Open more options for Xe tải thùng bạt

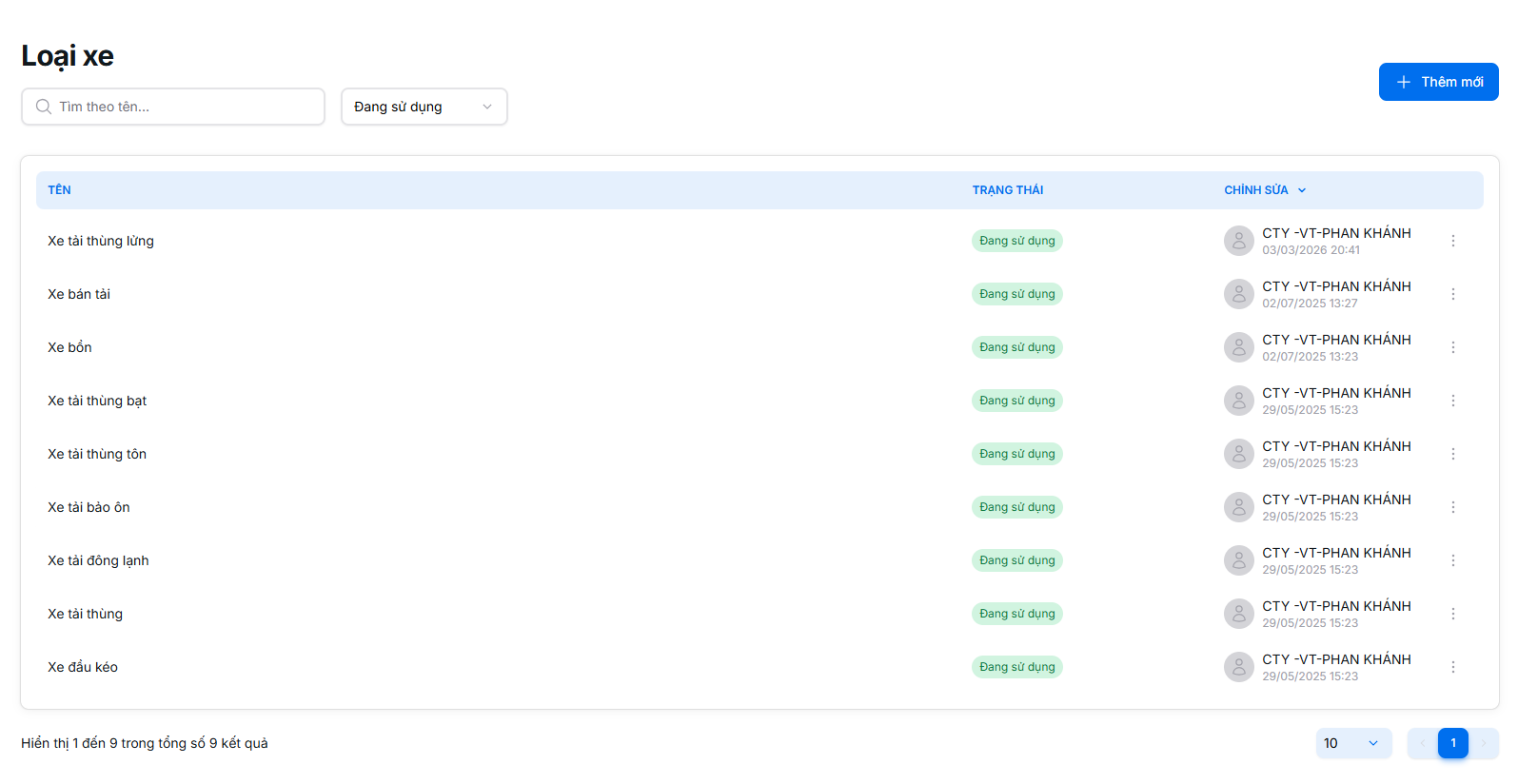click(1452, 402)
